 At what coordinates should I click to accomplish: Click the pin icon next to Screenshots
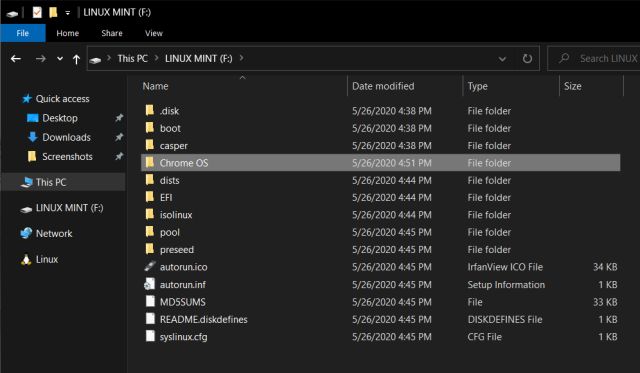click(119, 157)
